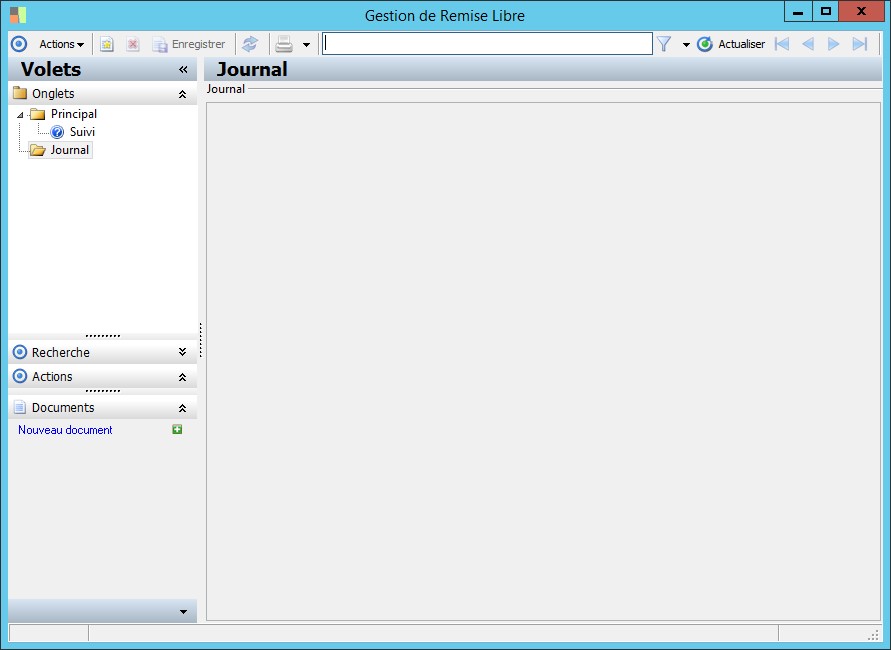
Task: Click the new record star icon
Action: [106, 44]
